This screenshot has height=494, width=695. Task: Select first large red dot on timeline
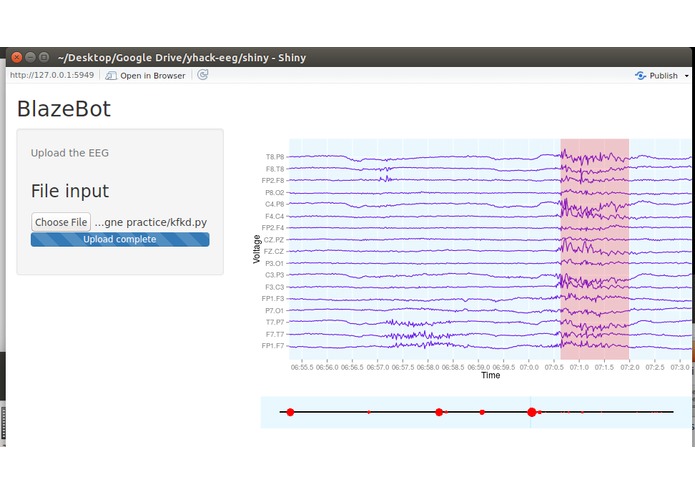click(x=290, y=412)
